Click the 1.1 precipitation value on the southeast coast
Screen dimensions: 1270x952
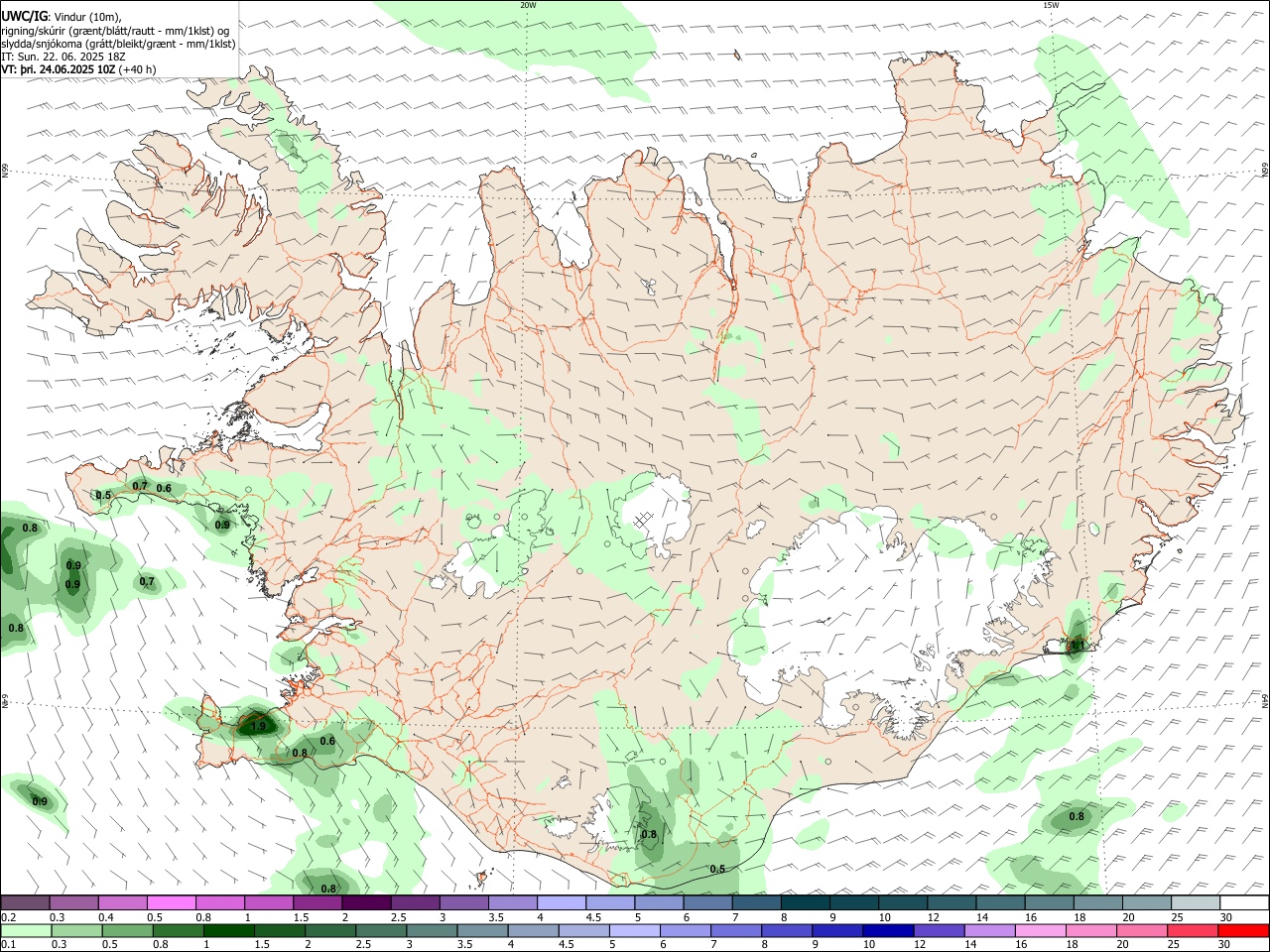click(x=1077, y=645)
